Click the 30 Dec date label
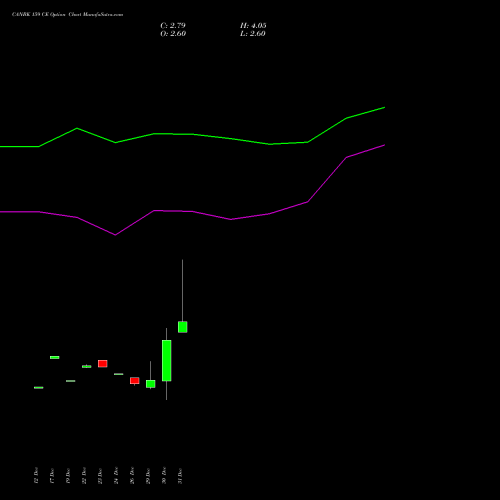500x500 pixels. 164,476
